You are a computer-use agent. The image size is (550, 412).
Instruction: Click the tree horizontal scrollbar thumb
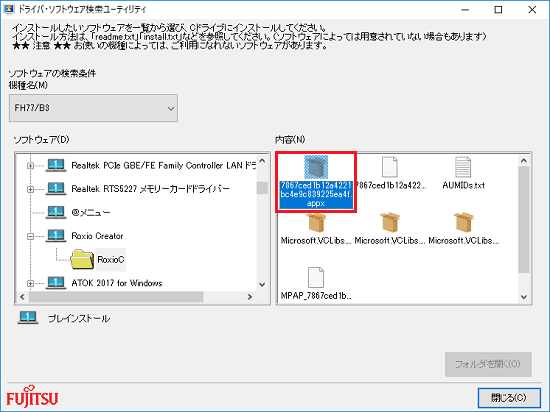point(116,297)
